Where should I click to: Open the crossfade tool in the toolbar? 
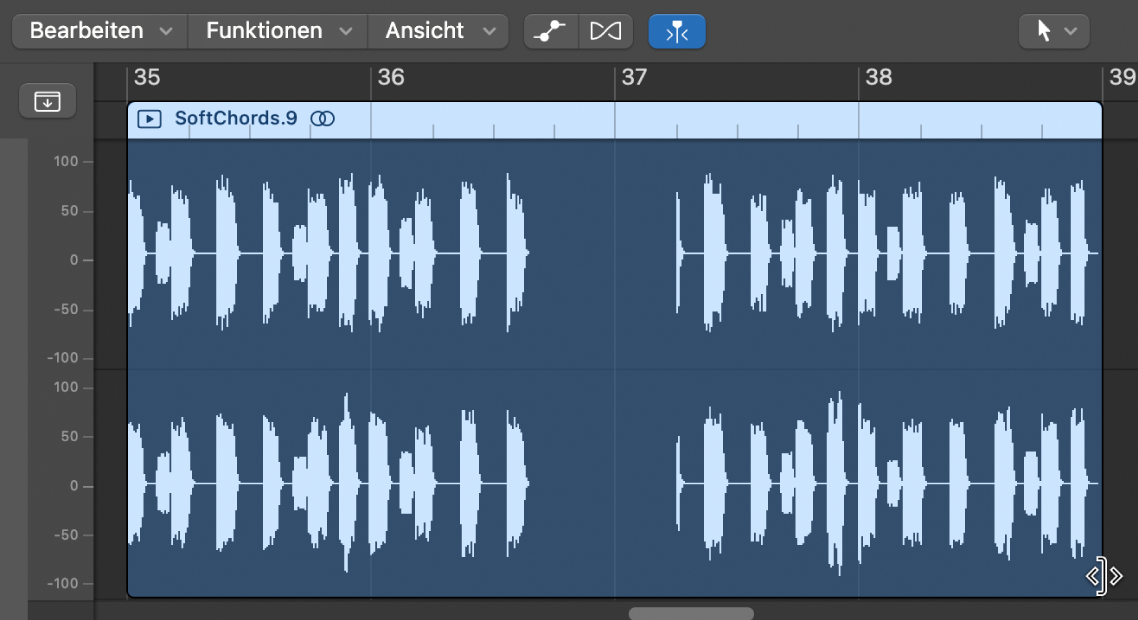click(606, 30)
